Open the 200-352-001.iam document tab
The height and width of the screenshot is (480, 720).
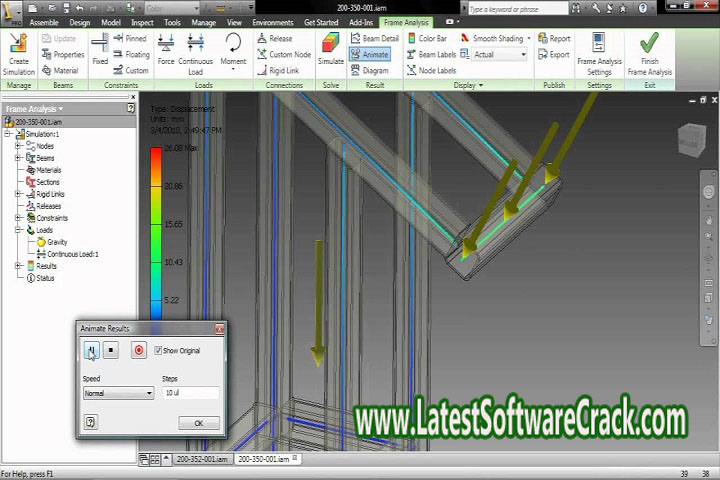(202, 459)
